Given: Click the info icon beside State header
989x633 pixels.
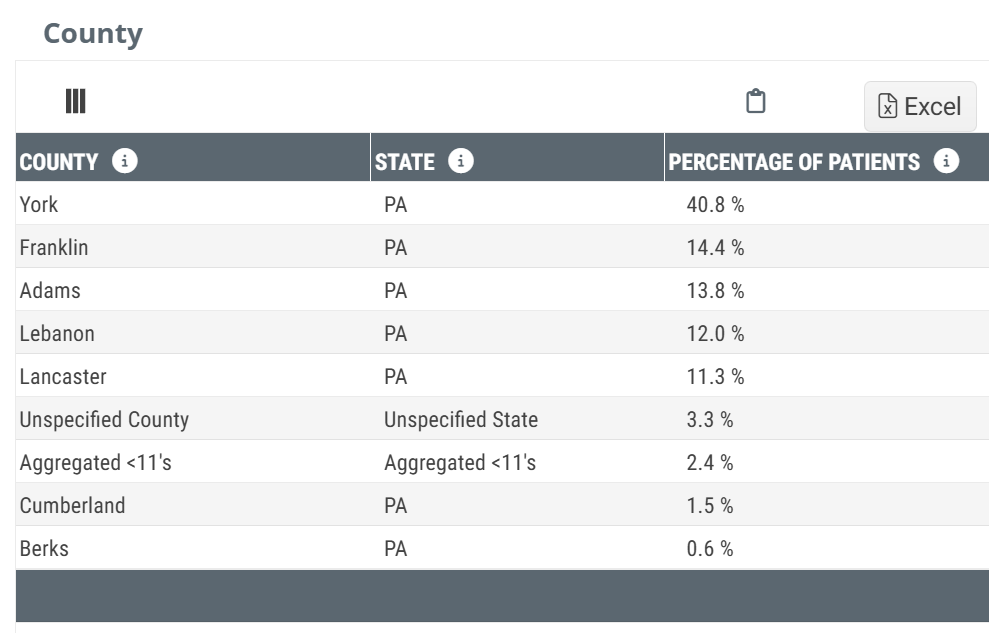Looking at the screenshot, I should (x=461, y=161).
